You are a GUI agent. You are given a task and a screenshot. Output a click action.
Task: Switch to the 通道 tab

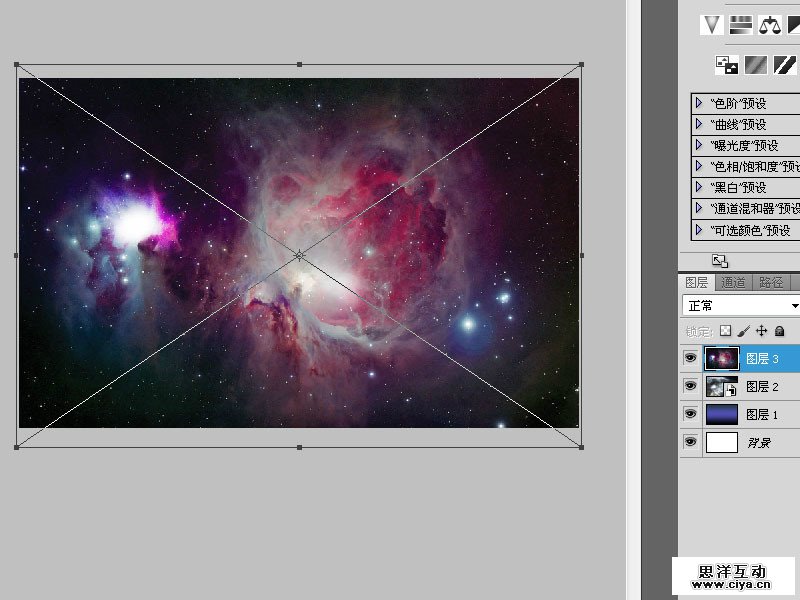(733, 283)
